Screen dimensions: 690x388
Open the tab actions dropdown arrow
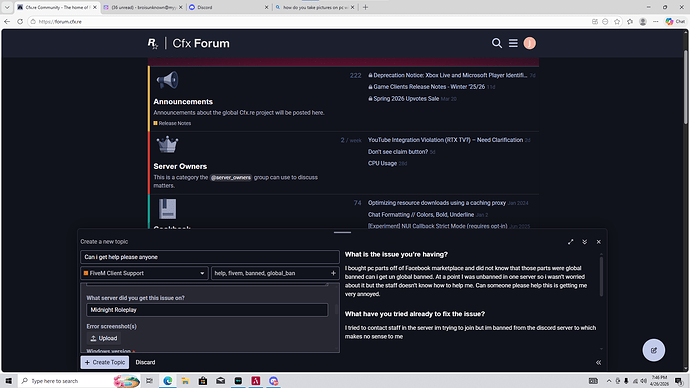pos(7,7)
